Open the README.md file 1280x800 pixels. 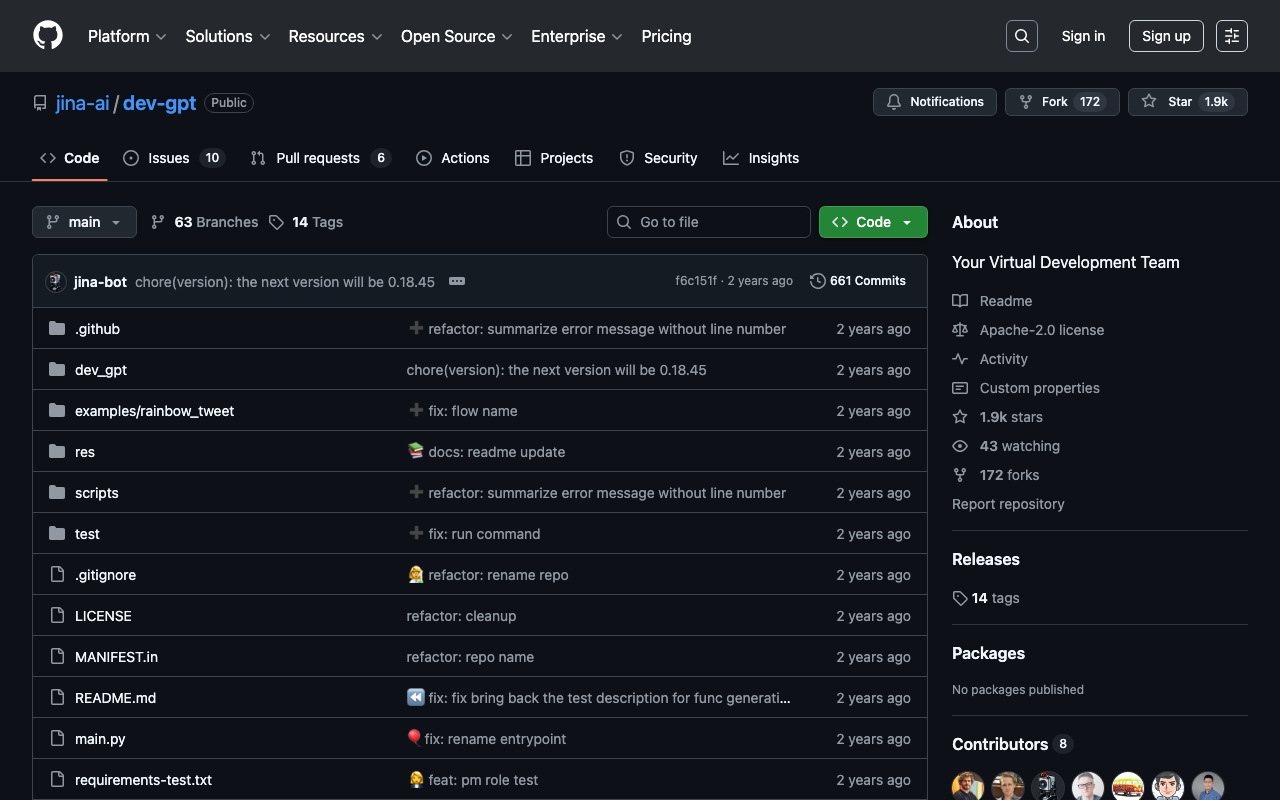[x=115, y=698]
